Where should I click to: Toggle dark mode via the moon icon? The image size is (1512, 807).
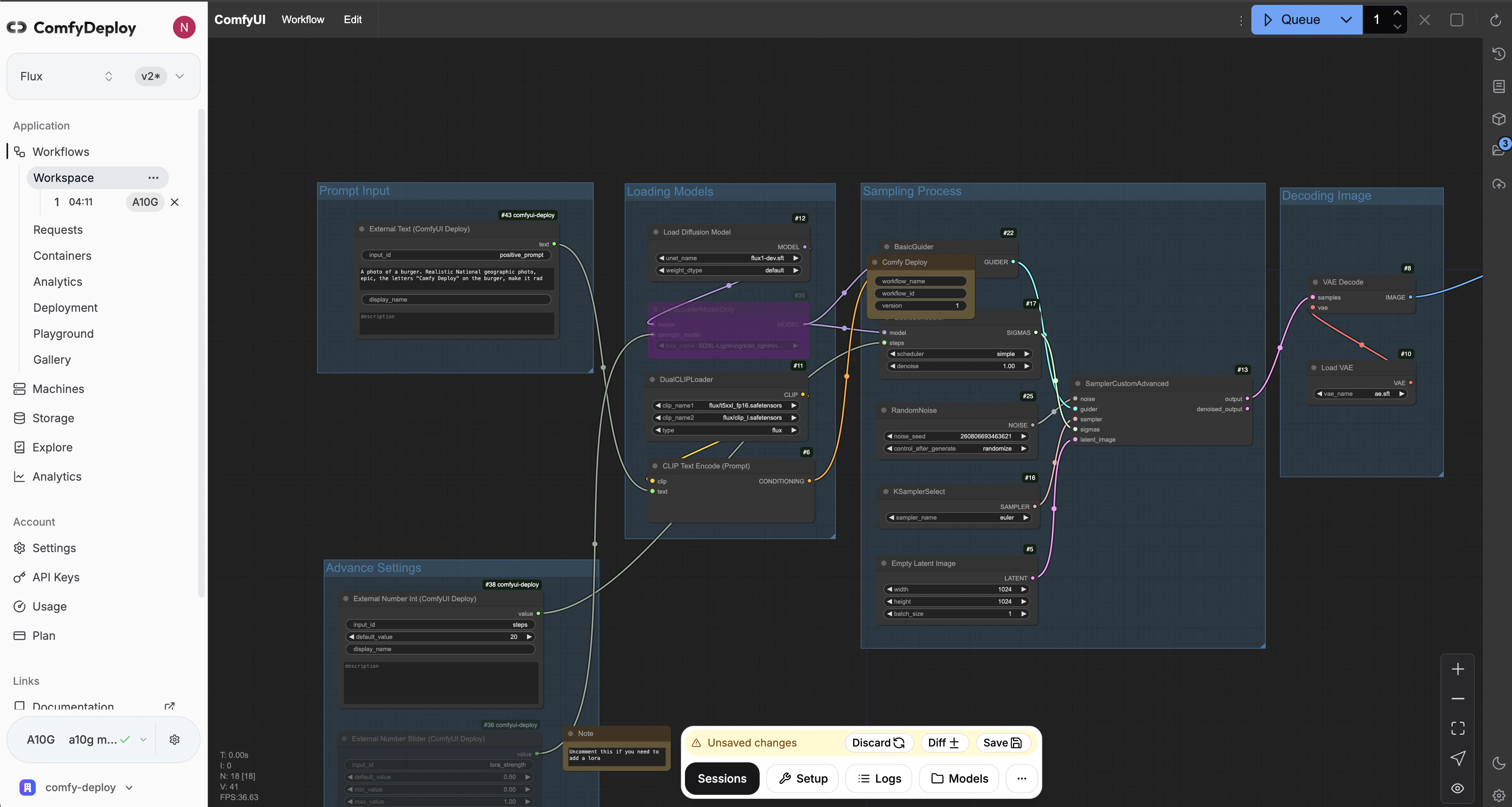(1499, 763)
